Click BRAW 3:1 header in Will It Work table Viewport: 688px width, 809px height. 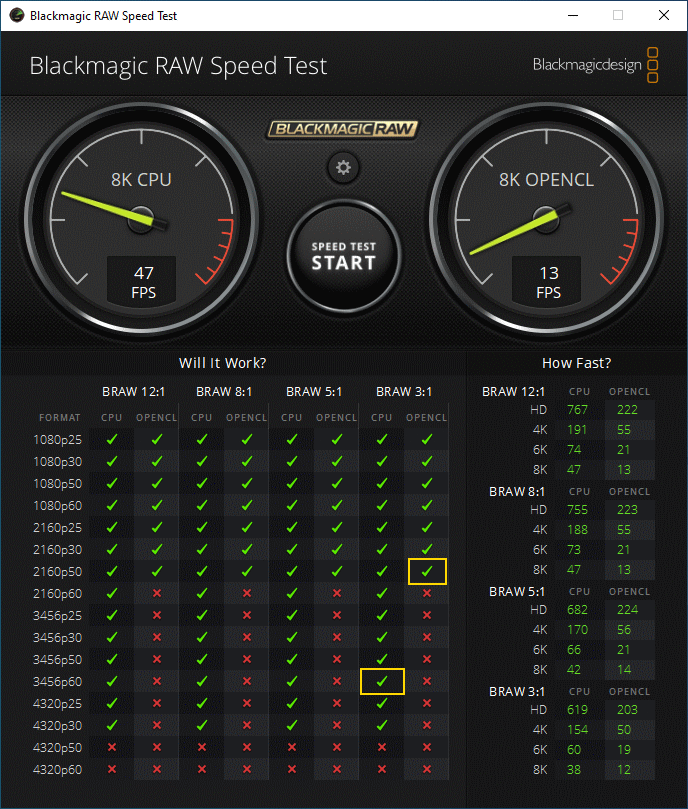404,392
